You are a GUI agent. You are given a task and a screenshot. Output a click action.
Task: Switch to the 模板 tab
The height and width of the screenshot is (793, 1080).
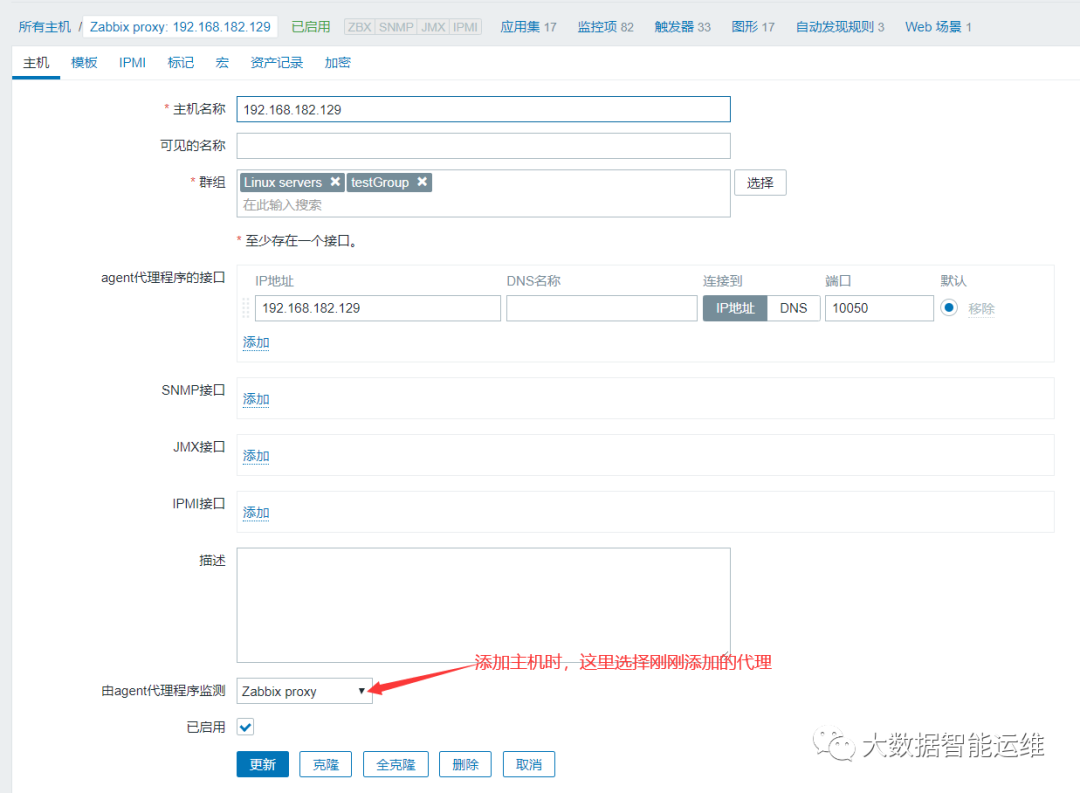coord(84,63)
